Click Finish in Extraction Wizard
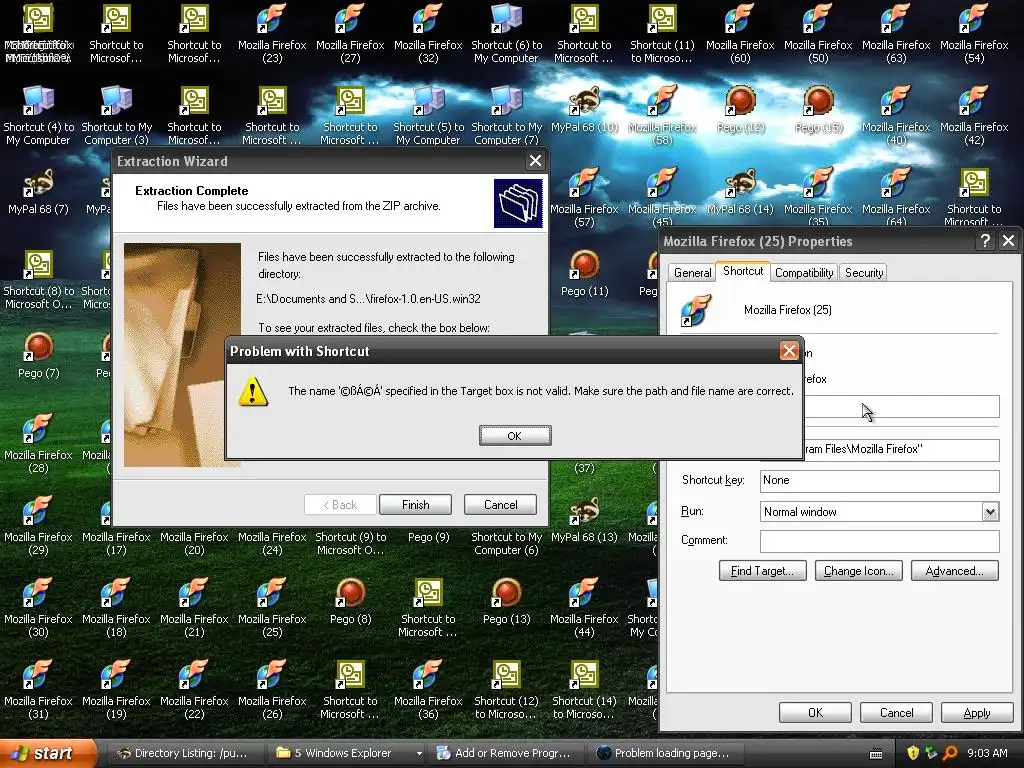1024x768 pixels. tap(415, 505)
